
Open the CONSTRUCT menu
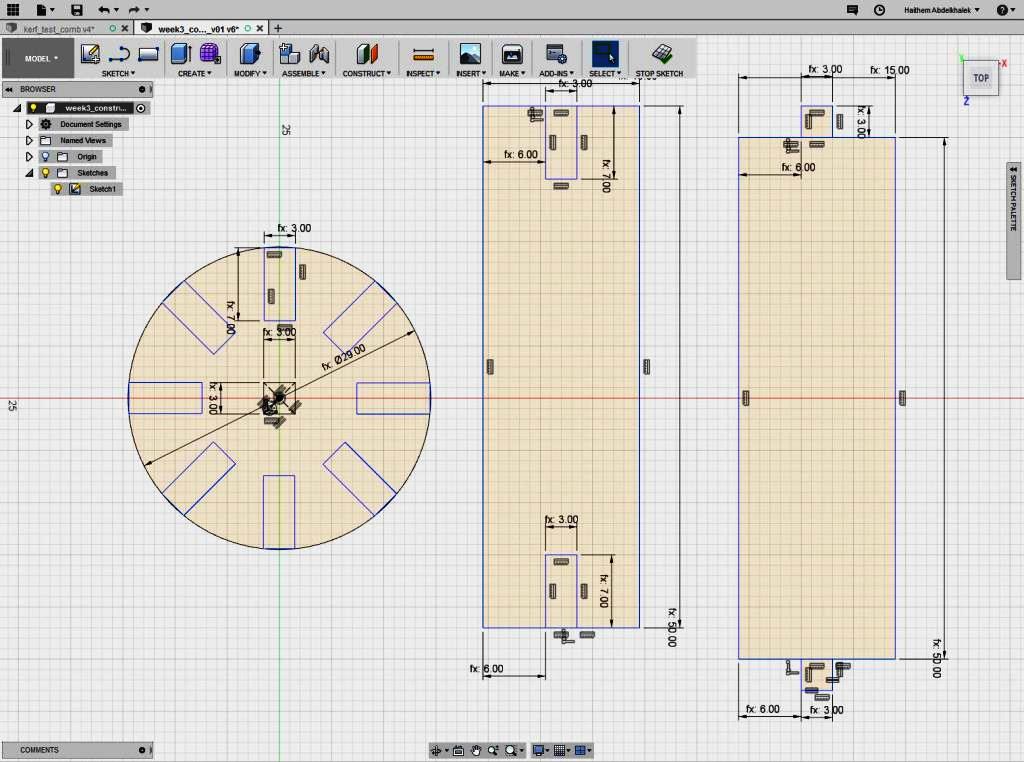[x=367, y=74]
